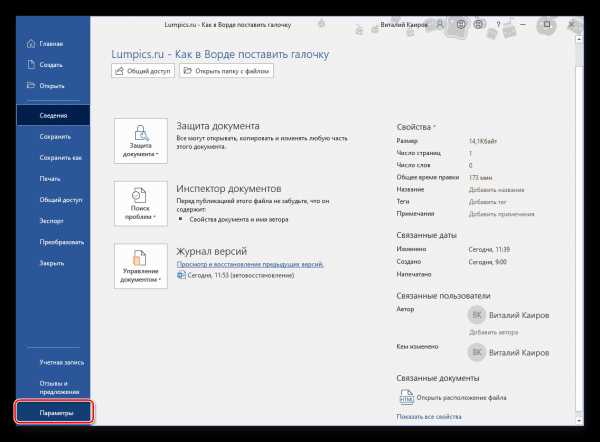Viewport: 600px width, 442px height.
Task: Expand the Поиск проблем dropdown button
Action: point(140,204)
